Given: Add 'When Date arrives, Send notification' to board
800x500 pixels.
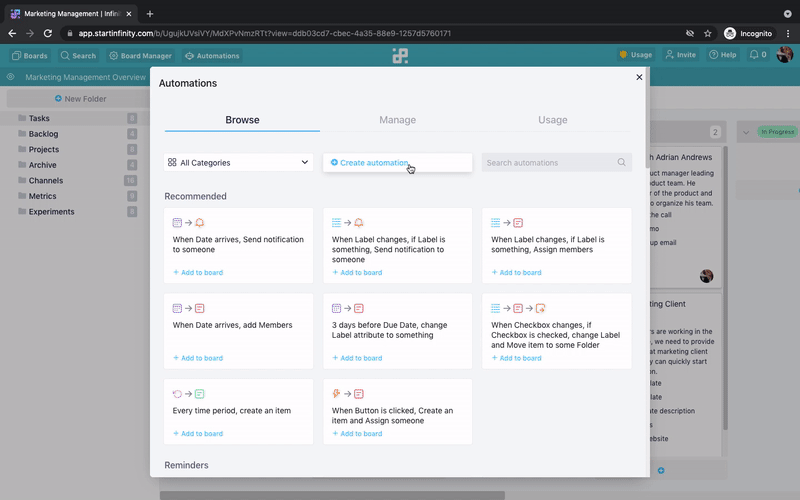Looking at the screenshot, I should coord(198,272).
